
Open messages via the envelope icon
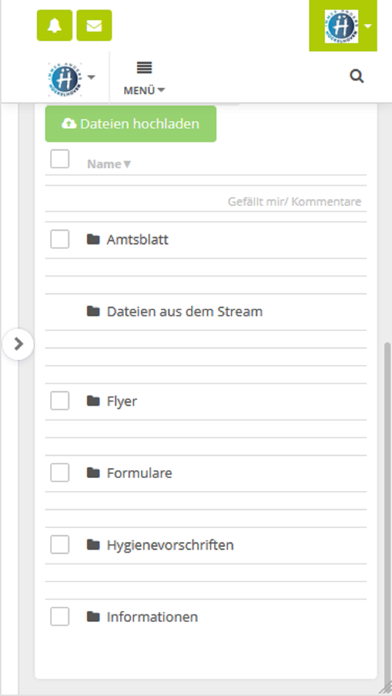click(x=94, y=26)
